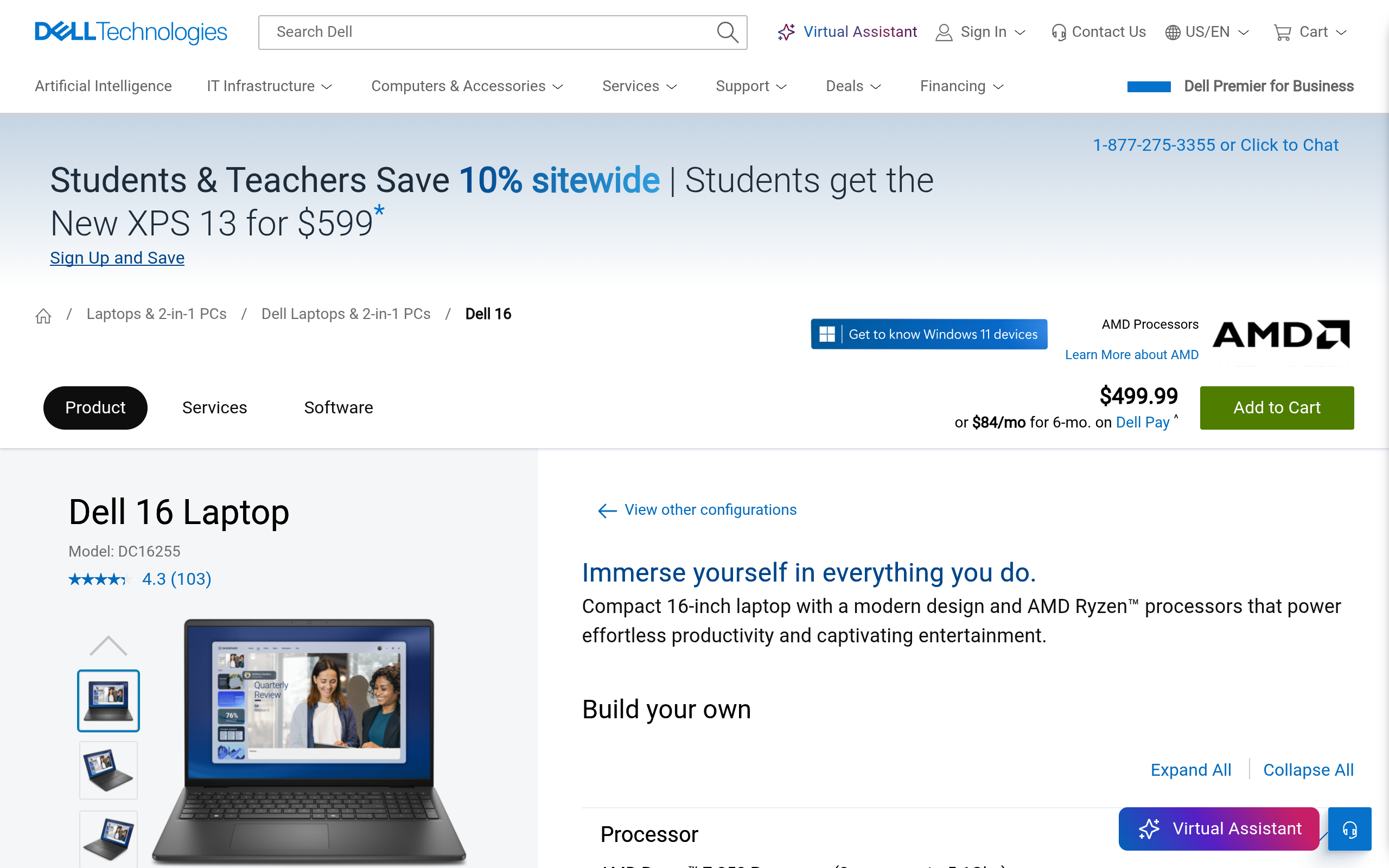Click the shopping cart icon
Viewport: 1389px width, 868px height.
1282,32
